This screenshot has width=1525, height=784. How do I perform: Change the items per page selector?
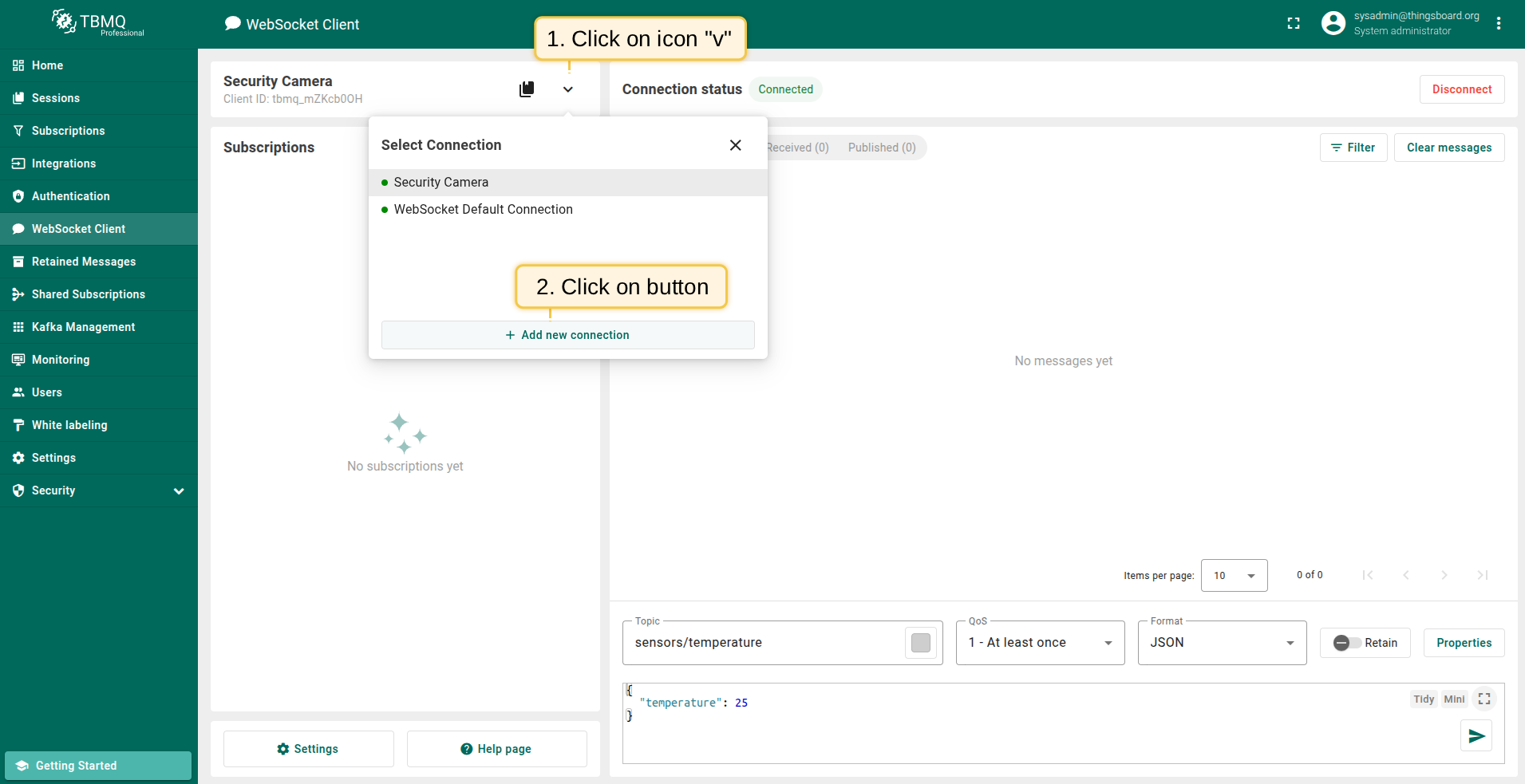(x=1234, y=576)
